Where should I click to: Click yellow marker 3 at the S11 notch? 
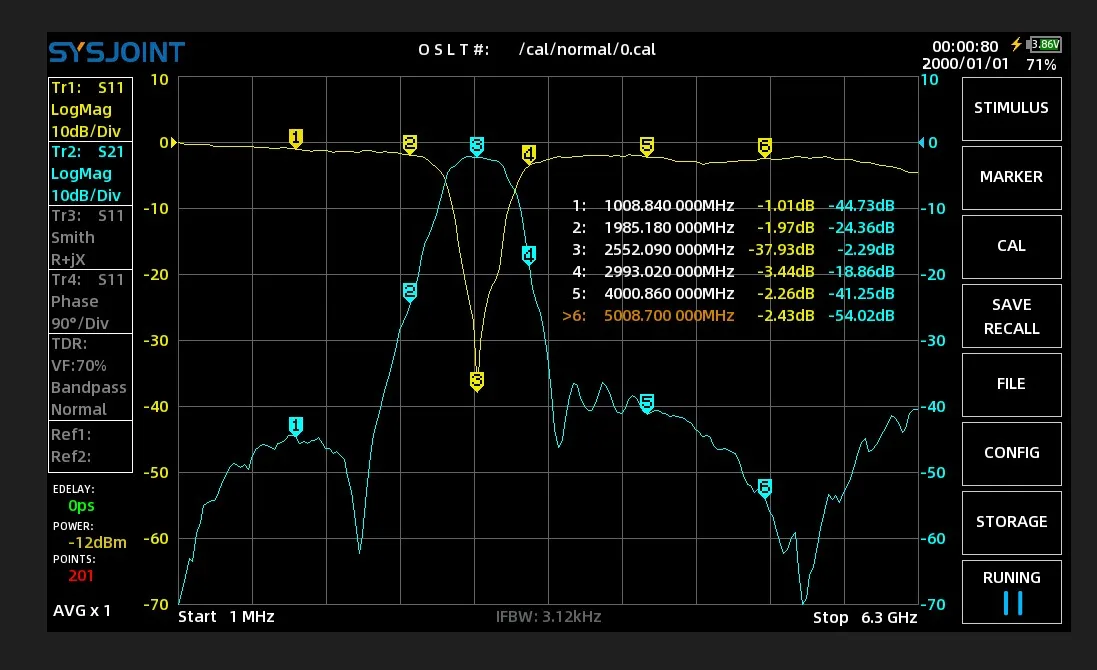click(x=477, y=381)
